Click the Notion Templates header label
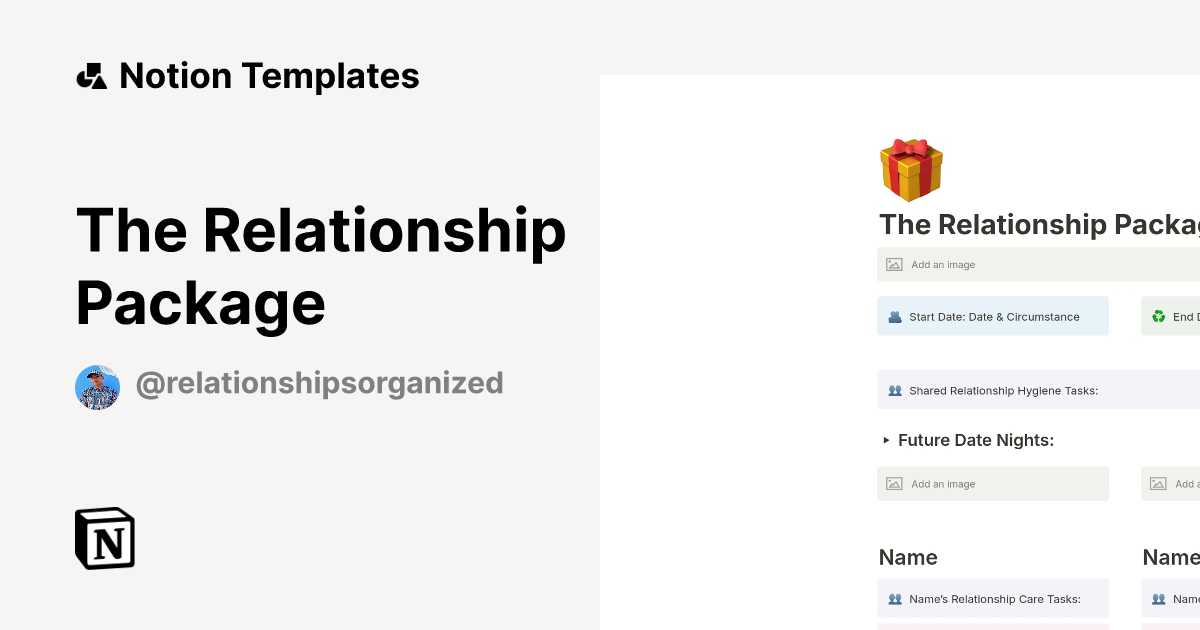 pos(269,75)
